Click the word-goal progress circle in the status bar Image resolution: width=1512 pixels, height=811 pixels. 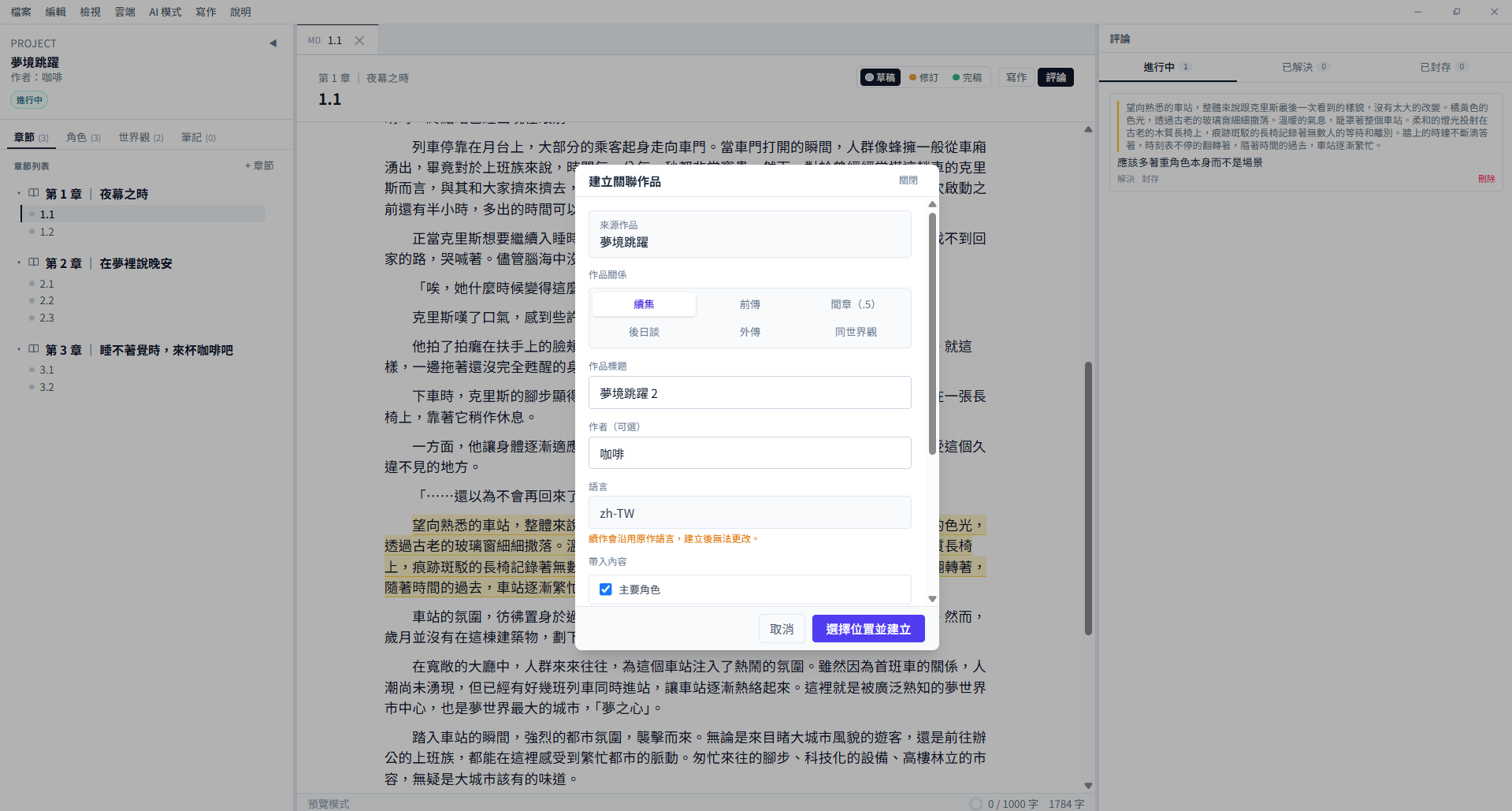click(975, 803)
